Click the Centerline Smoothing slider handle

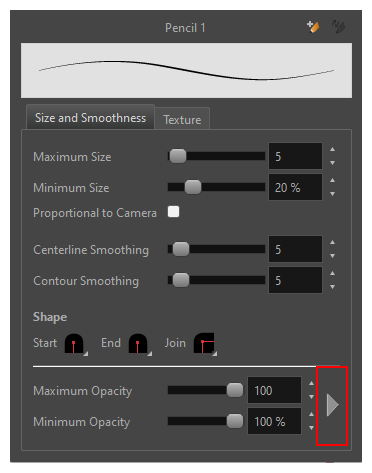point(181,249)
